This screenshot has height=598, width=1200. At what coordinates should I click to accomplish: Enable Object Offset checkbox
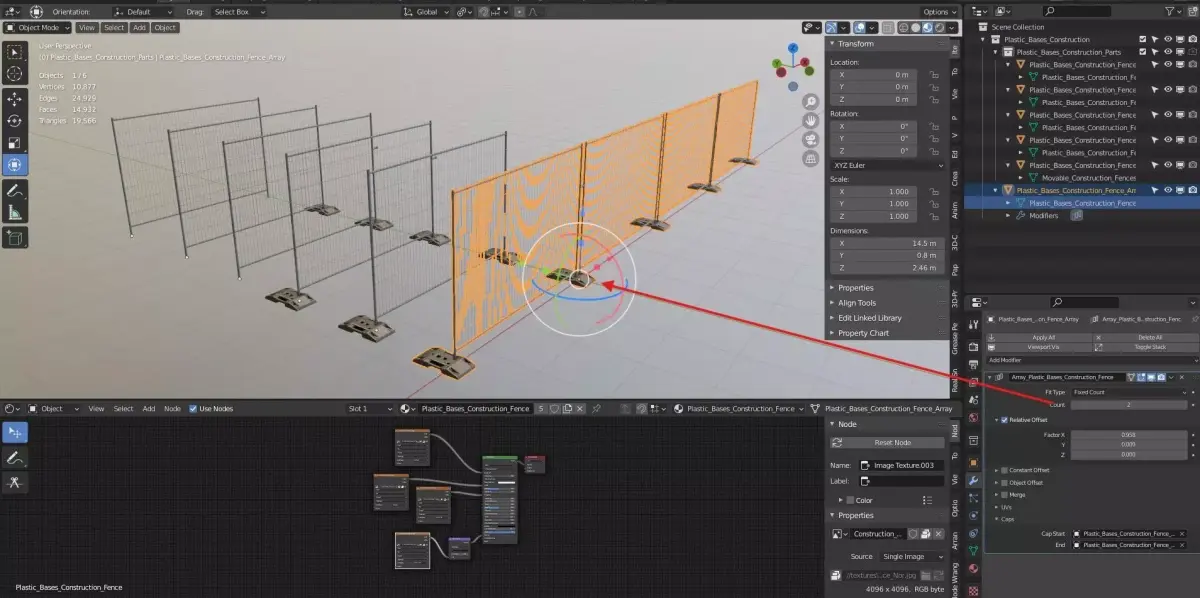click(1004, 483)
